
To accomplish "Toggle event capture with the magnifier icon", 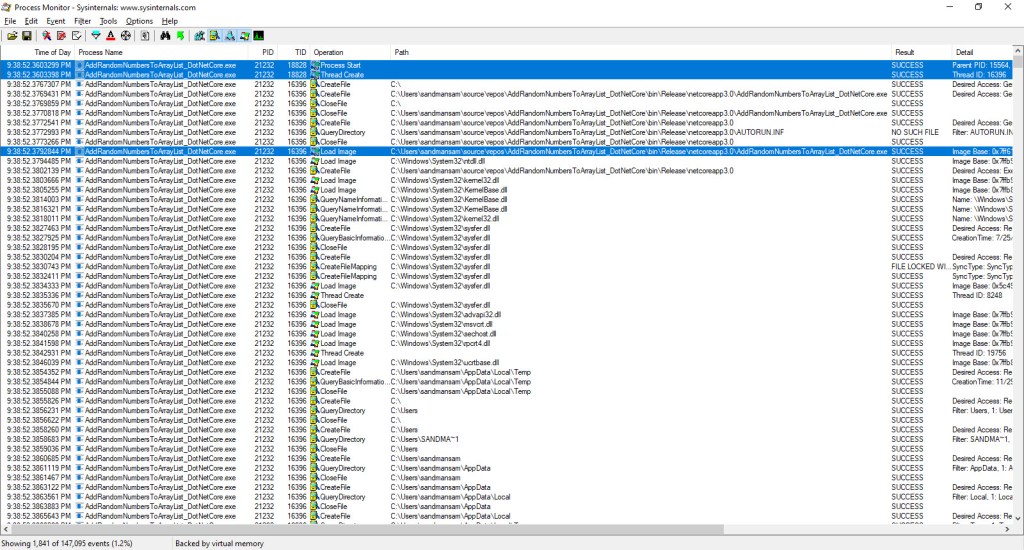I will coord(46,35).
